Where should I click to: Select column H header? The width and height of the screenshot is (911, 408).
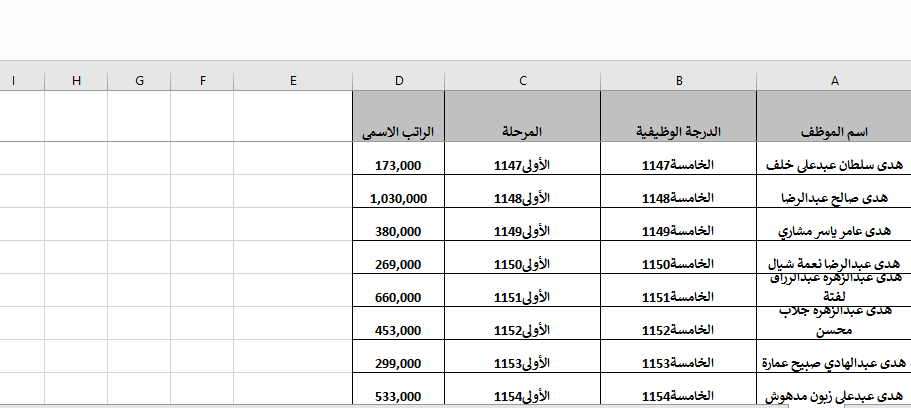(x=76, y=80)
